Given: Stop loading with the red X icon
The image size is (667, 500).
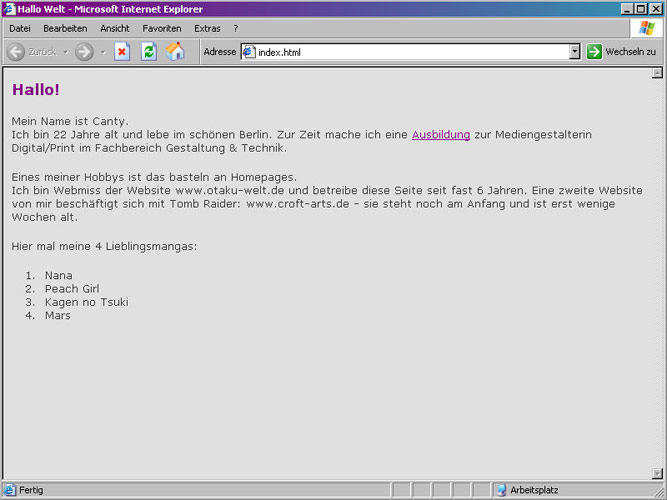Looking at the screenshot, I should coord(122,52).
